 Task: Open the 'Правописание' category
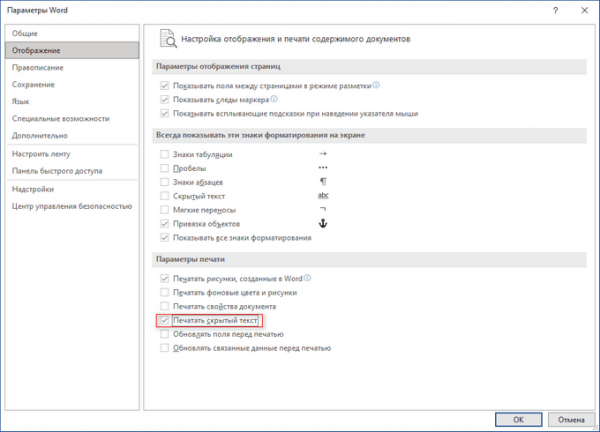[x=72, y=67]
